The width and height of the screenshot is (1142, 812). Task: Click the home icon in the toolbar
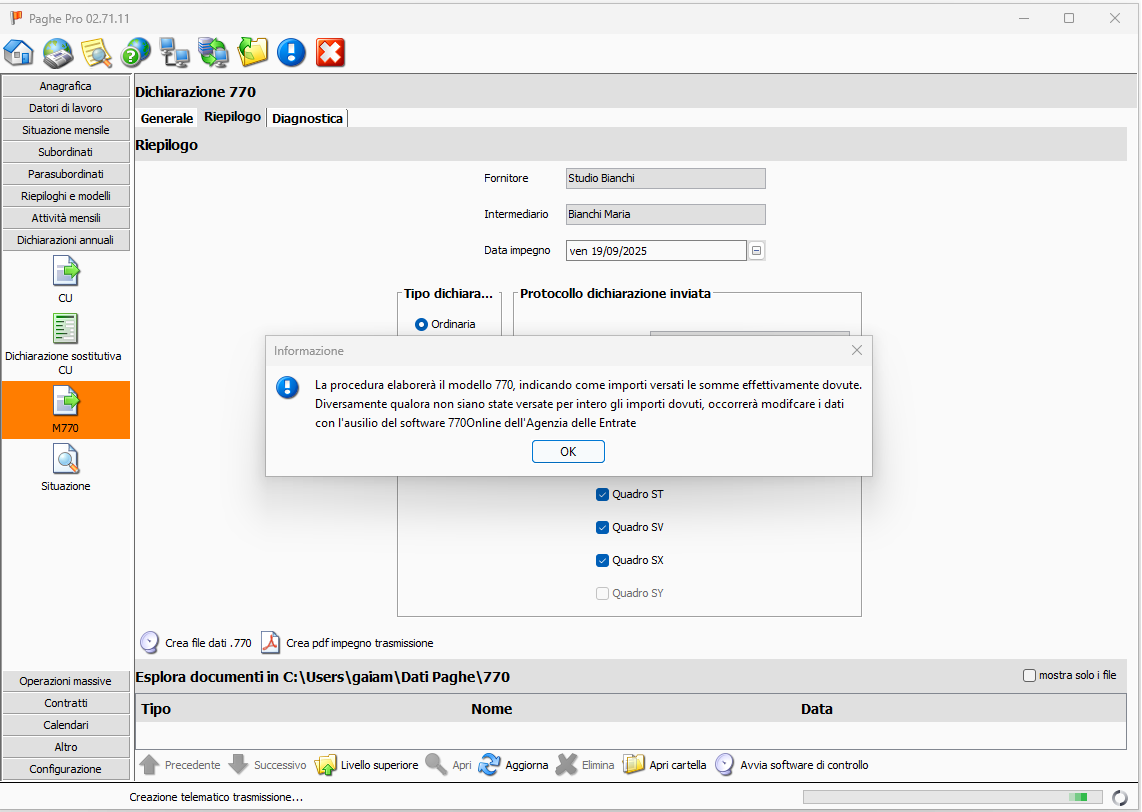(x=19, y=52)
